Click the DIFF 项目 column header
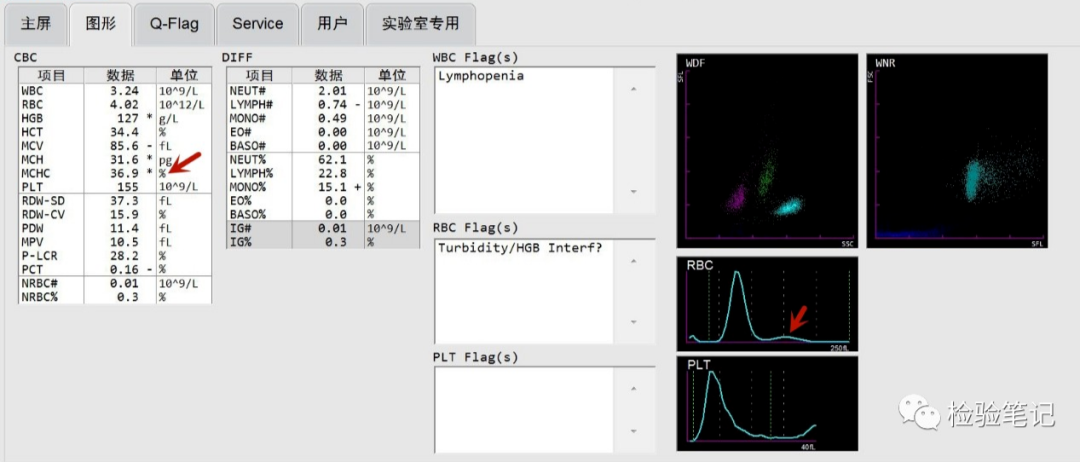The height and width of the screenshot is (462, 1080). [x=260, y=76]
